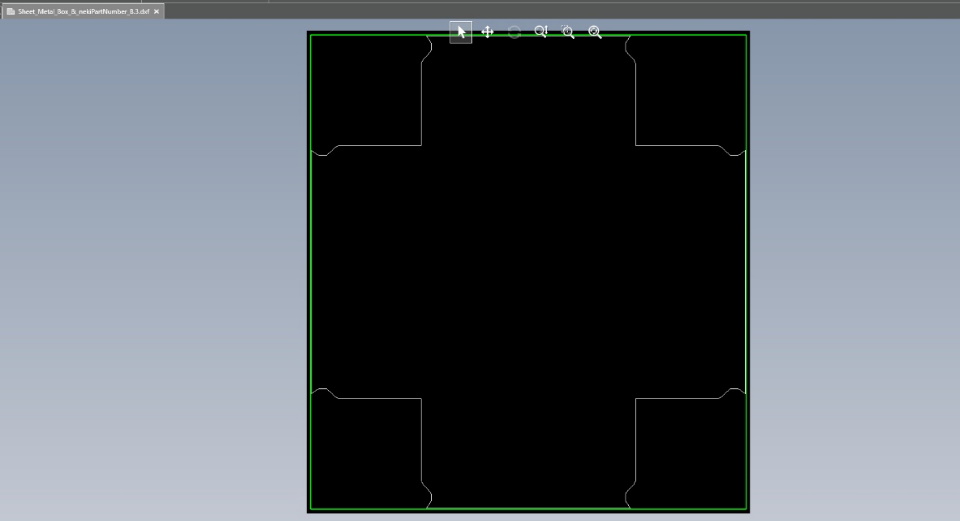Select the bottom-left corner cutout's horizontal line
The width and height of the screenshot is (960, 521).
tap(380, 398)
